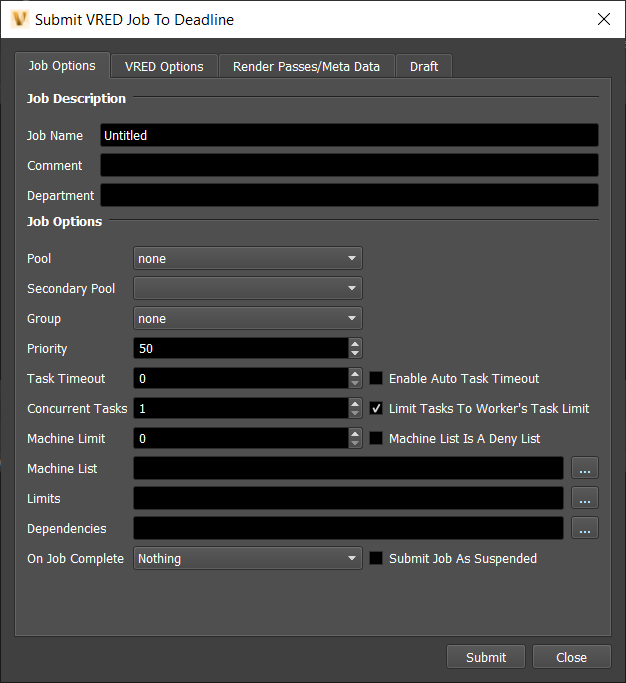626x683 pixels.
Task: Open the Secondary Pool dropdown
Action: coord(247,289)
